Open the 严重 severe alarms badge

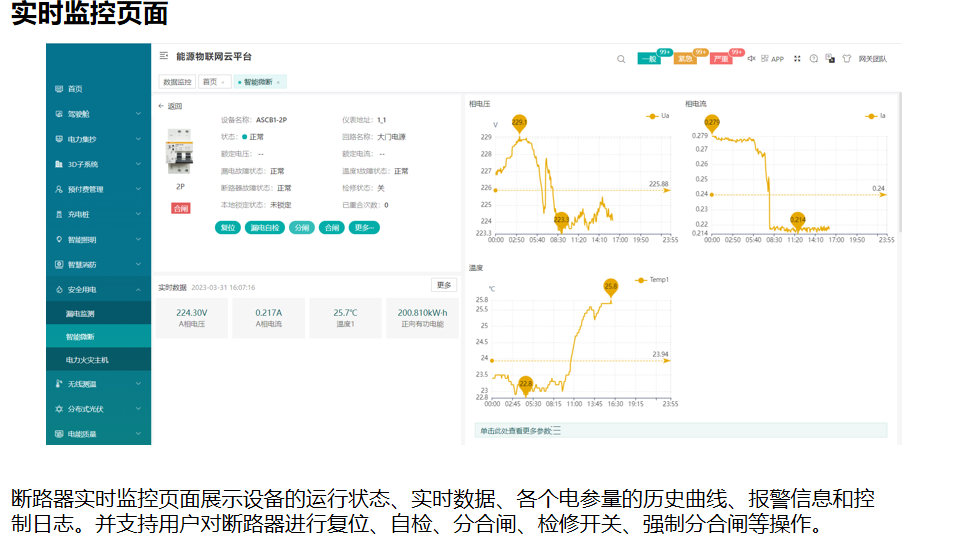(x=721, y=59)
